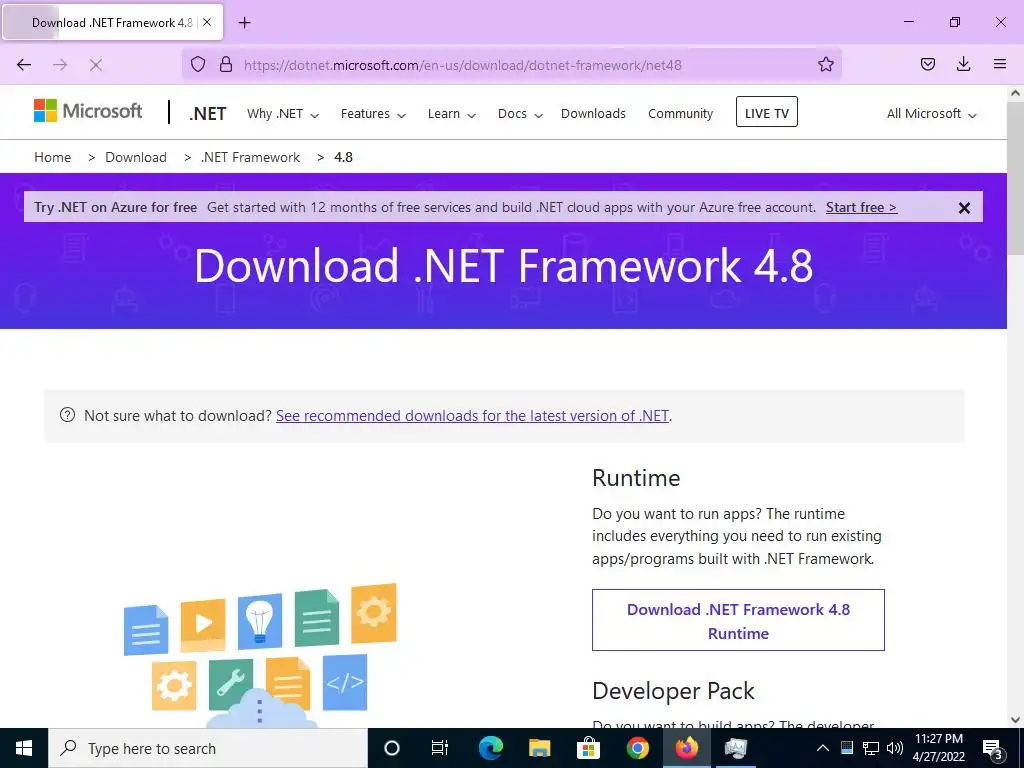Expand the Features dropdown

point(373,114)
